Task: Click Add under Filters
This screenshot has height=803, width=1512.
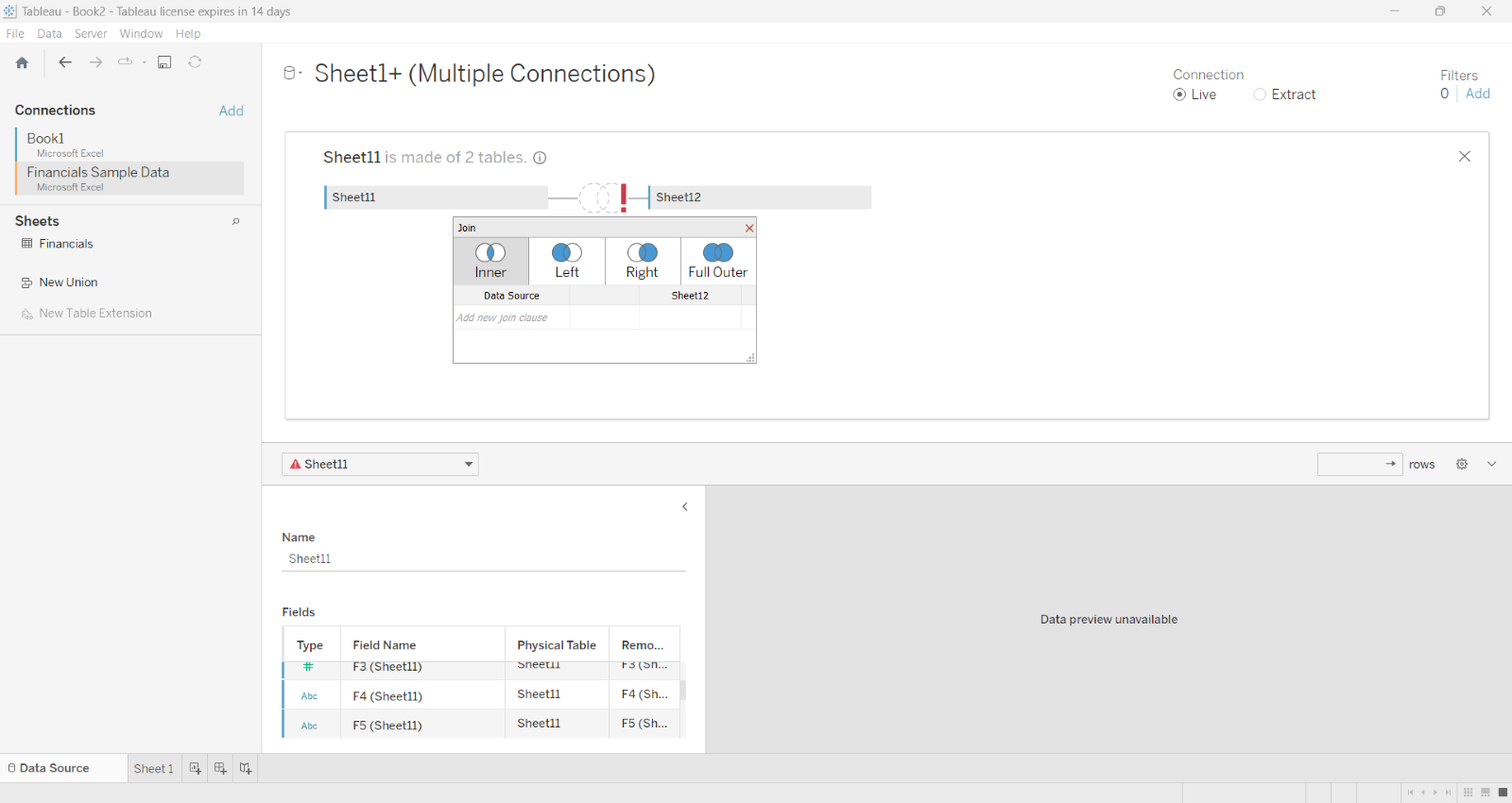Action: click(x=1477, y=94)
